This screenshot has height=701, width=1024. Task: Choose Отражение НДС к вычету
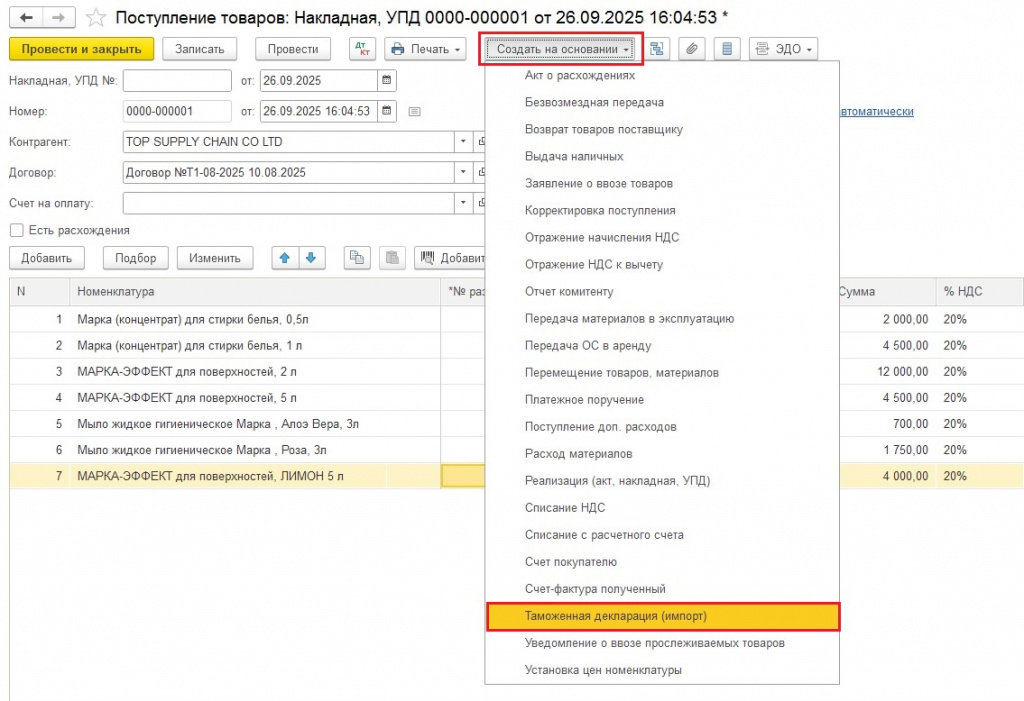pyautogui.click(x=662, y=265)
